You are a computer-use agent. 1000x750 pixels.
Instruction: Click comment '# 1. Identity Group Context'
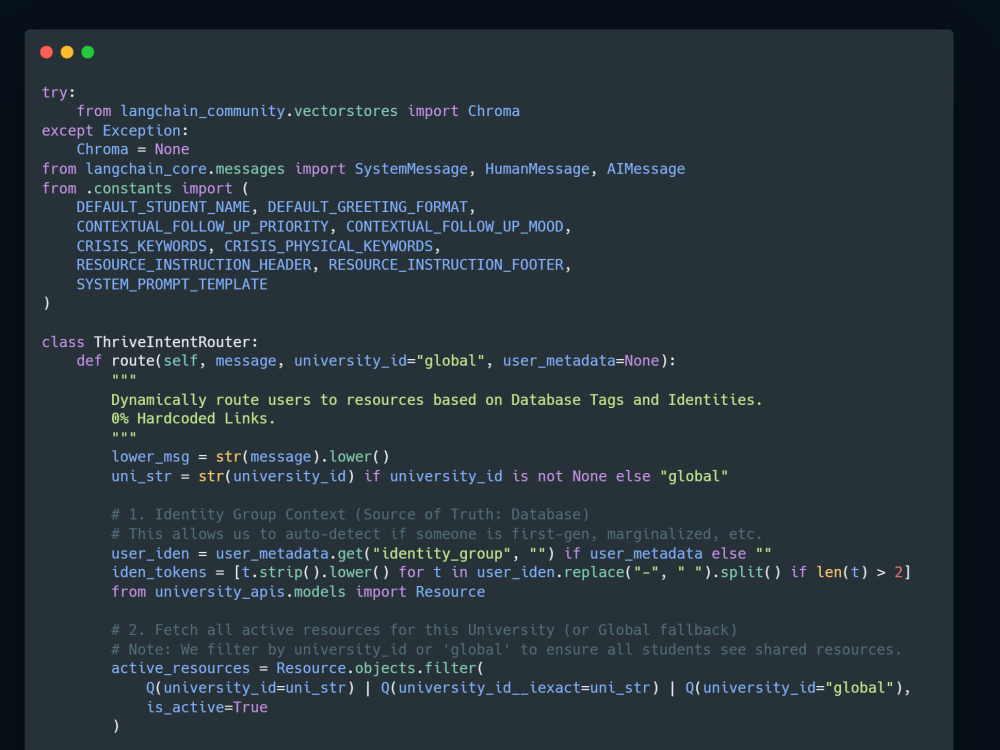(350, 514)
